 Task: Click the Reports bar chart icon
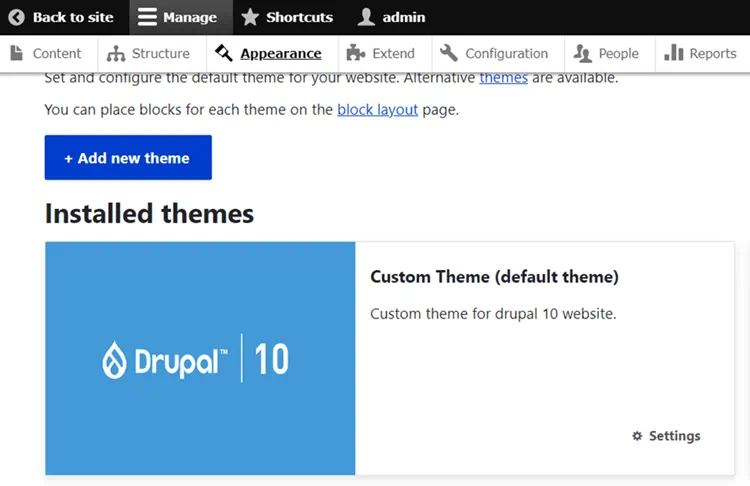point(674,53)
